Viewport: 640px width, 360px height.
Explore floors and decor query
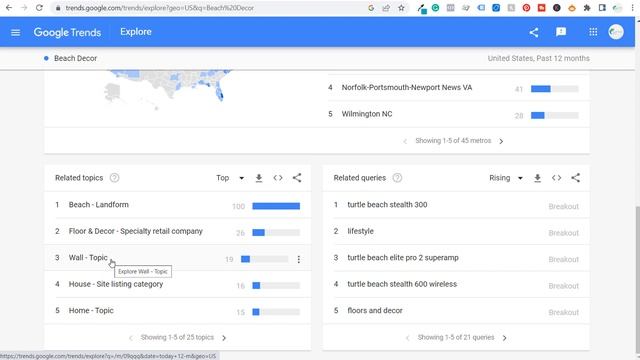tap(375, 311)
